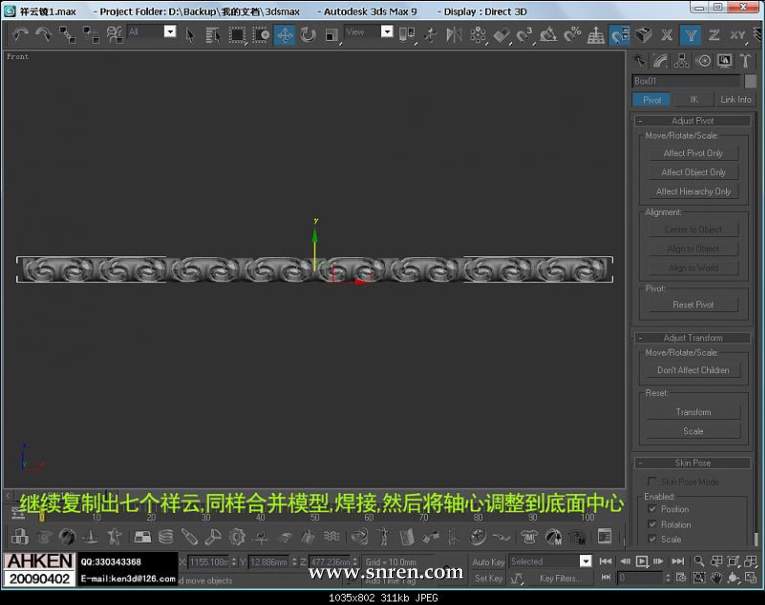Switch to Create command panel tab

pyautogui.click(x=639, y=61)
